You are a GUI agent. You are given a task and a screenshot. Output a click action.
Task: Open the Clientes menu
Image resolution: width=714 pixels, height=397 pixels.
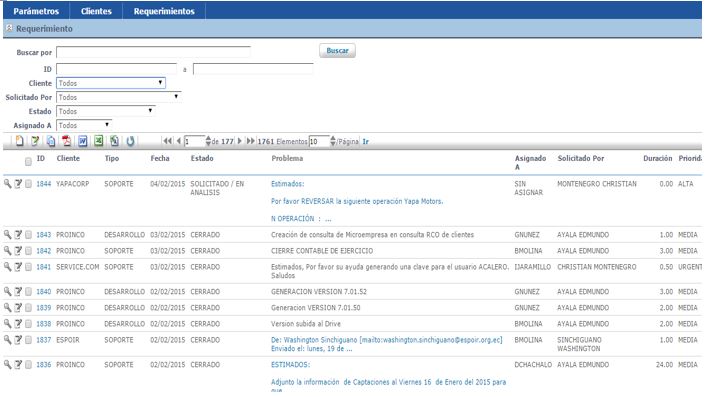[96, 11]
